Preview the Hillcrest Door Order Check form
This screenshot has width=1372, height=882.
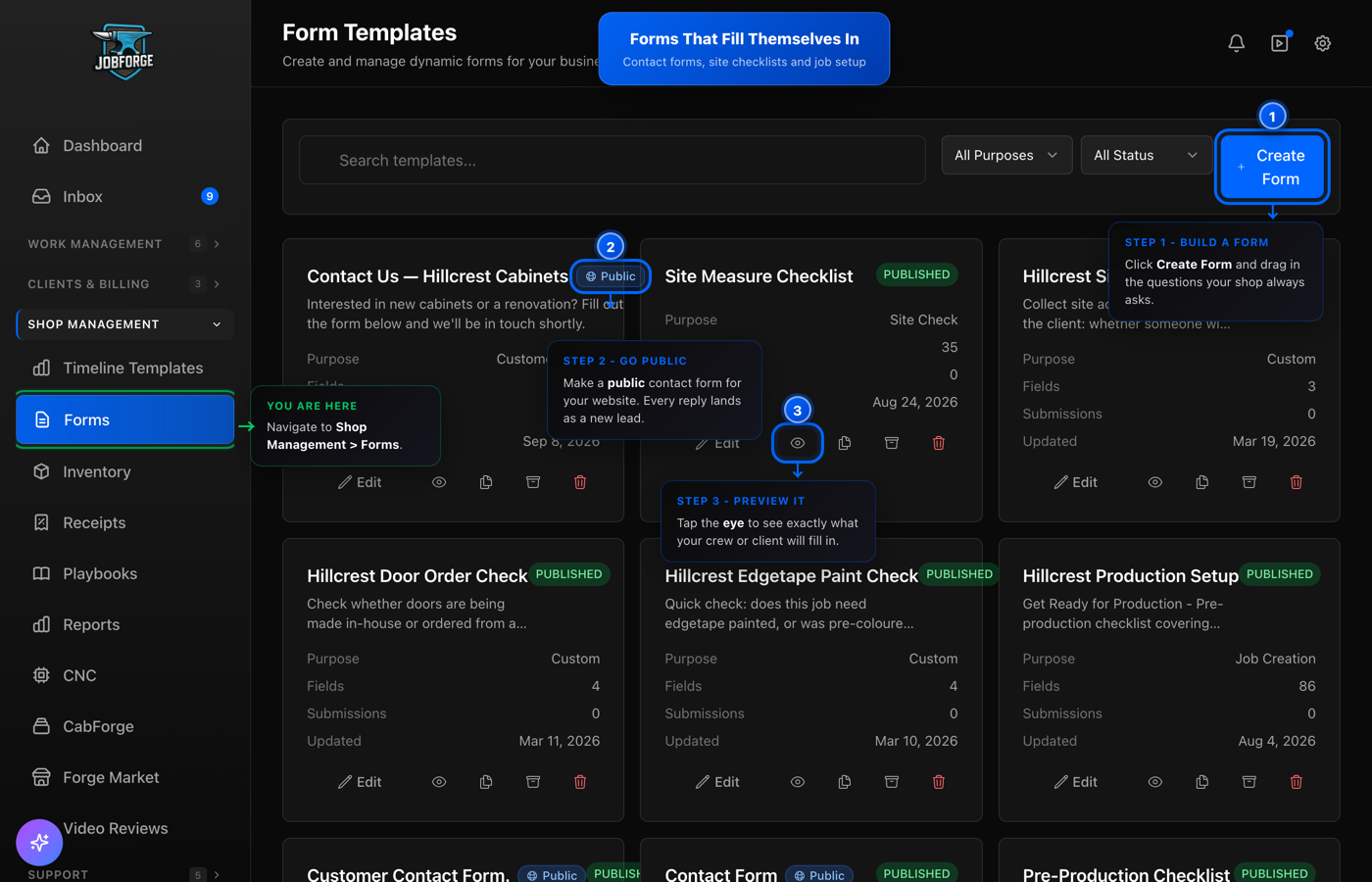tap(439, 782)
